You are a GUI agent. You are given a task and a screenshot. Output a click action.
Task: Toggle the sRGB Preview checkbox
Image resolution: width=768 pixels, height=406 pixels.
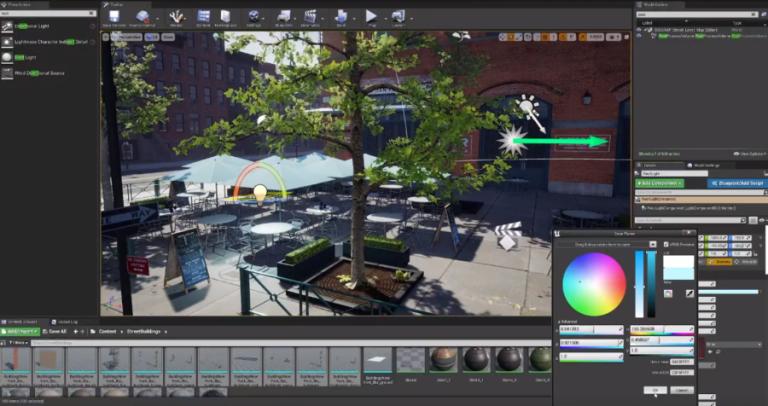coord(664,244)
